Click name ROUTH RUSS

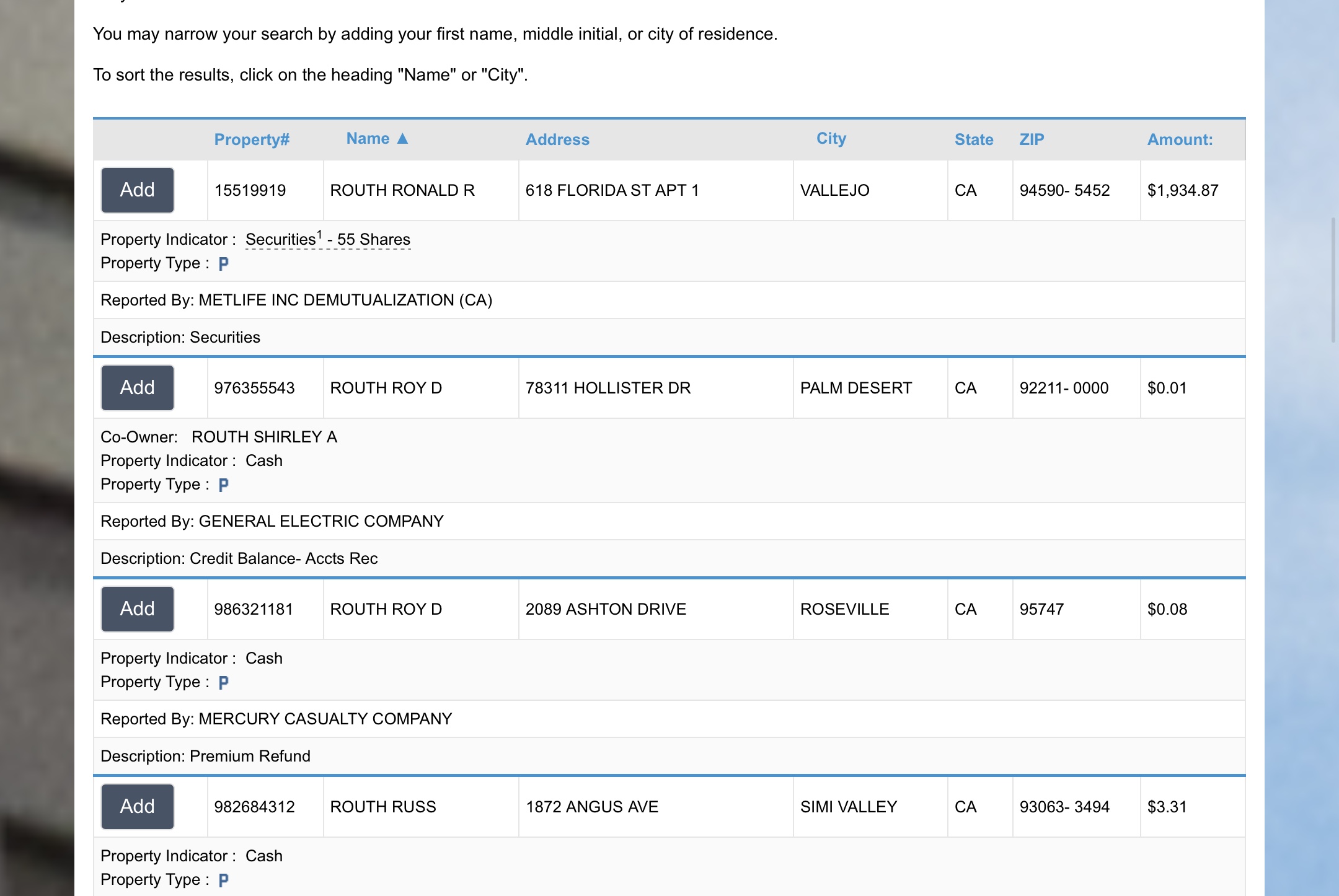[x=383, y=807]
